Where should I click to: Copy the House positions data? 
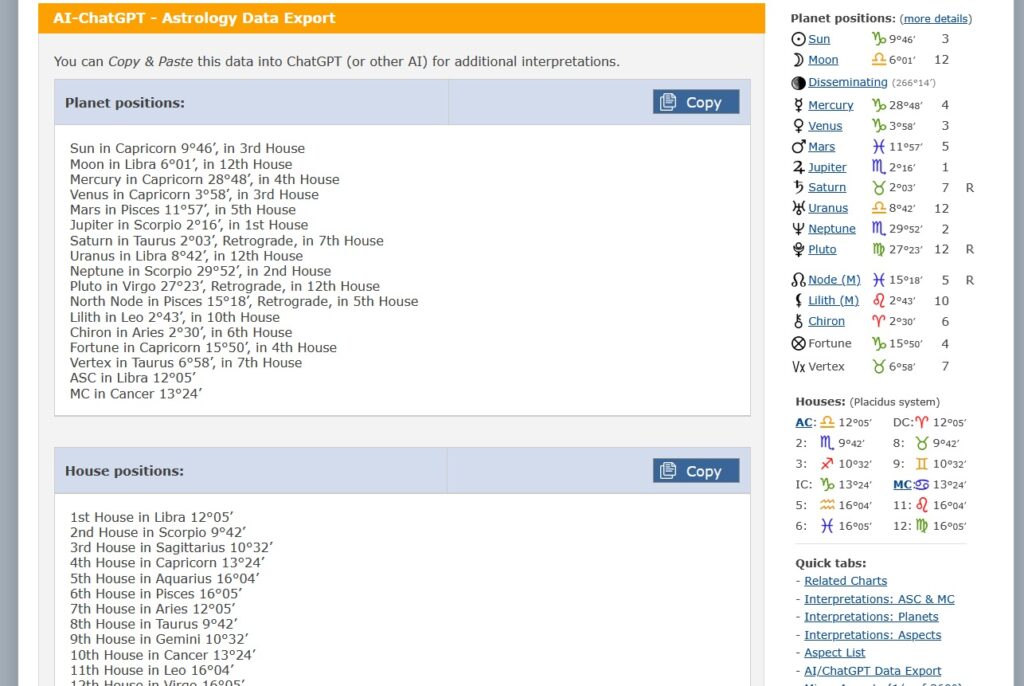click(x=696, y=471)
